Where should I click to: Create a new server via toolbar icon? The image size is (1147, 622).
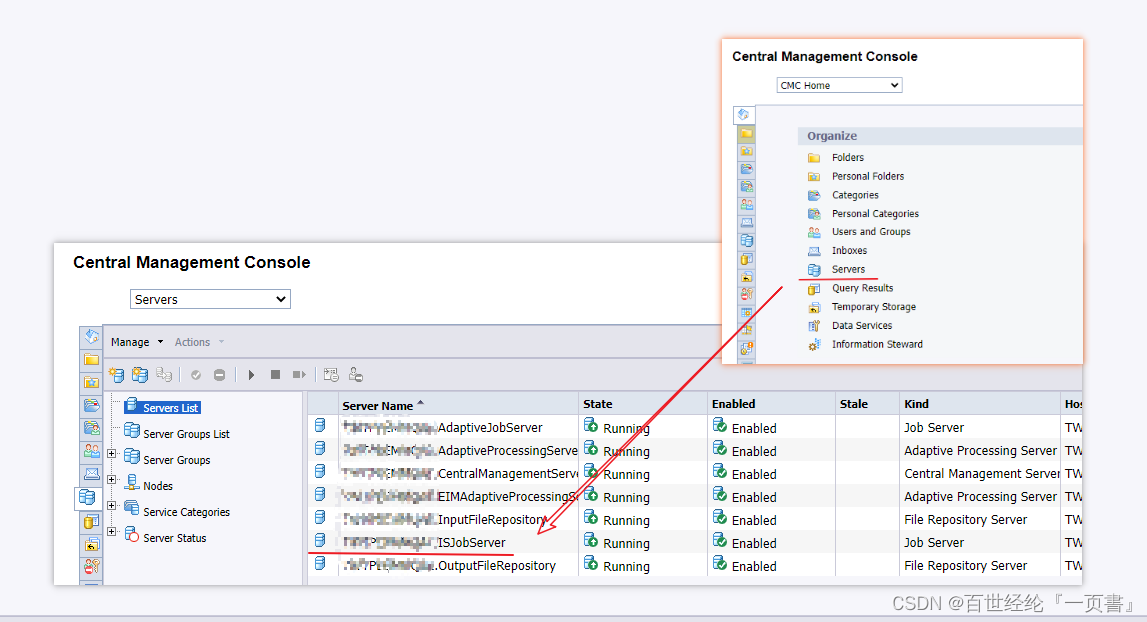click(116, 375)
